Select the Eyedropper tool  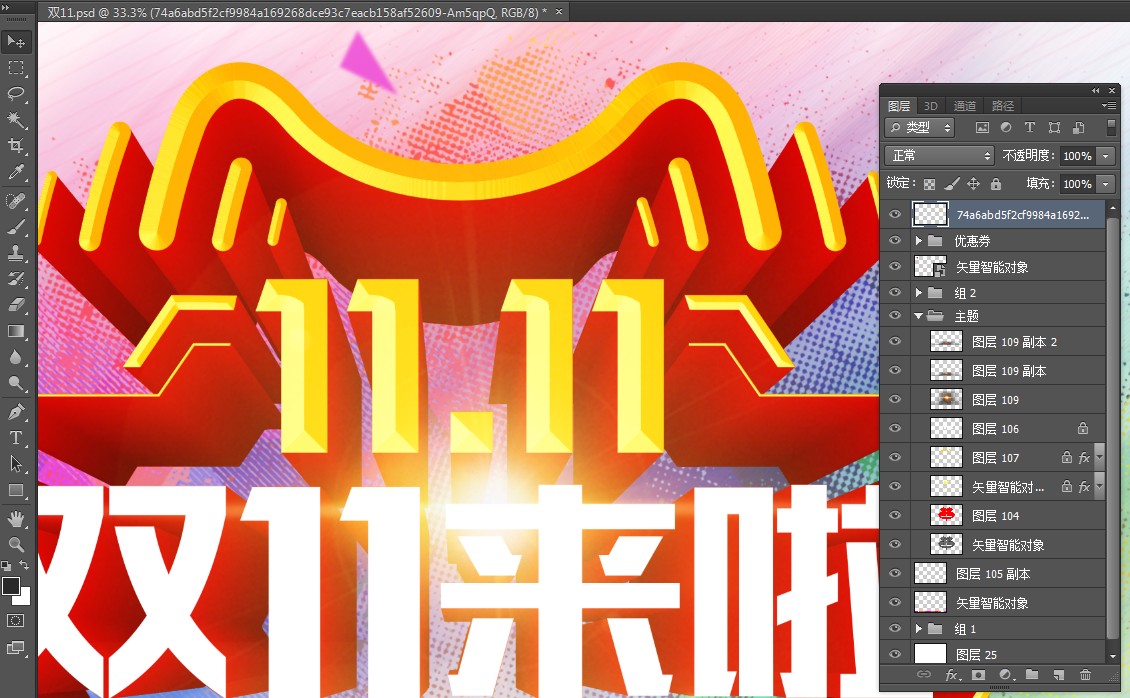click(16, 172)
